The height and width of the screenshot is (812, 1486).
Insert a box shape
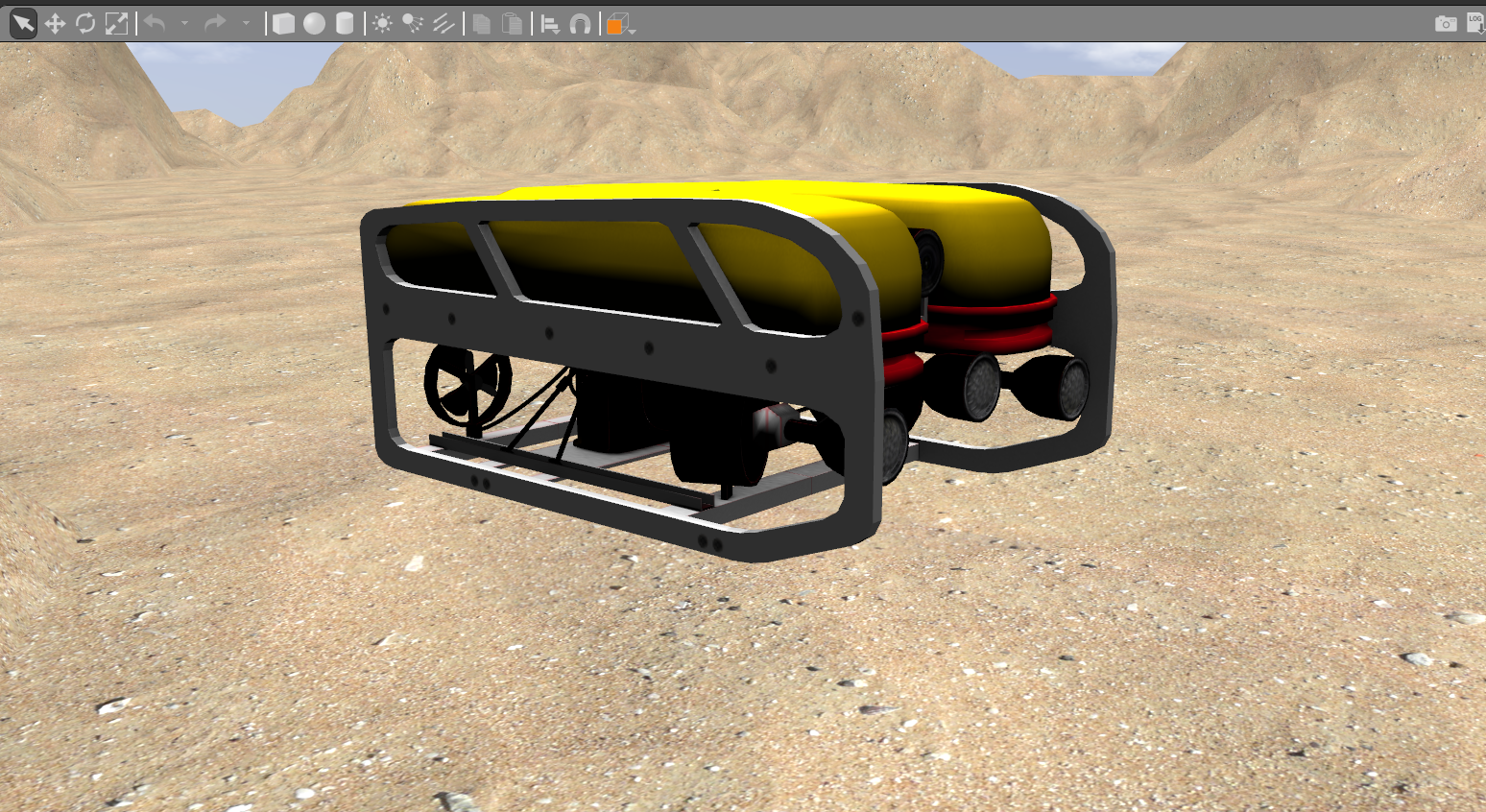283,23
